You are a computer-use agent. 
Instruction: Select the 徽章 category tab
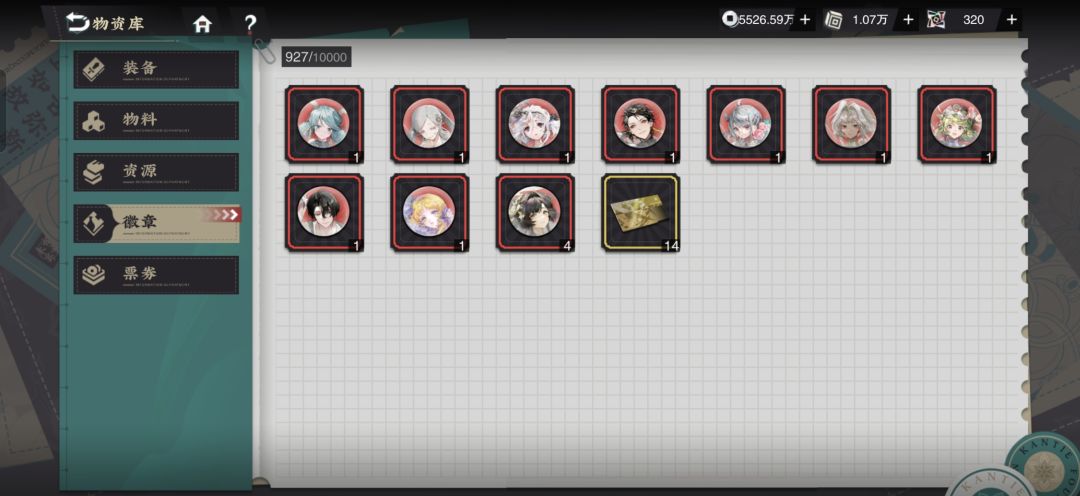(156, 223)
